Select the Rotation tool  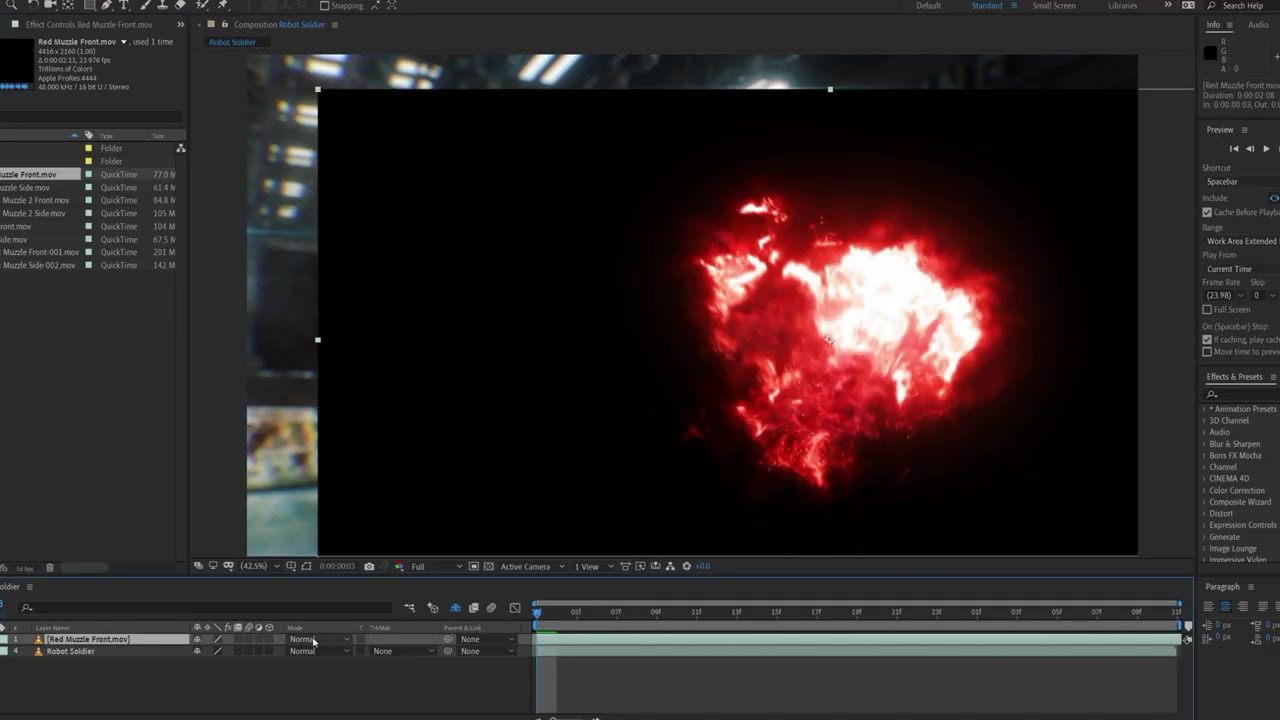coord(33,5)
